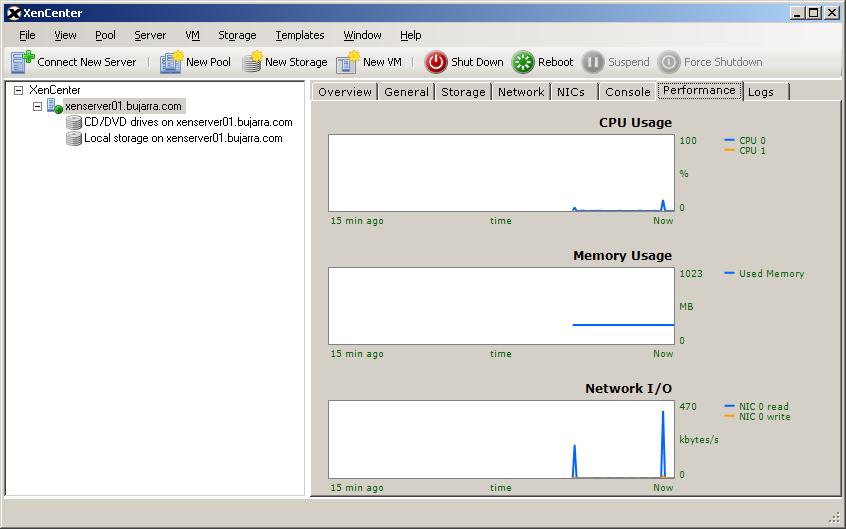This screenshot has width=846, height=529.
Task: Click the Local storage disk icon
Action: (73, 139)
